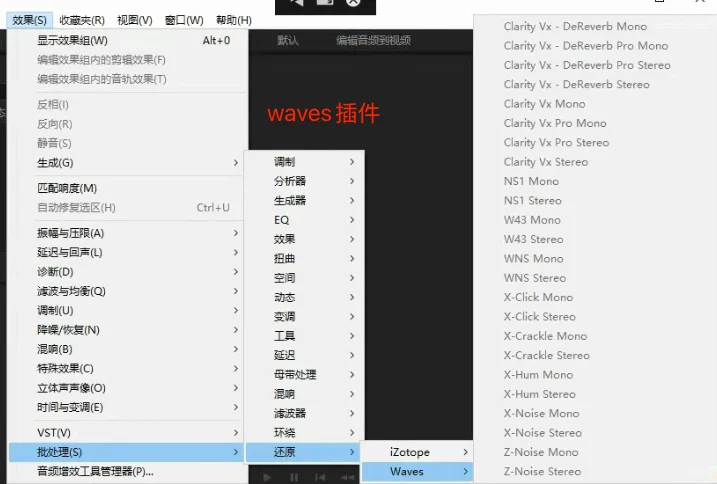This screenshot has width=717, height=484.
Task: Expand 延迟与回声(L) submenu
Action: [x=128, y=252]
